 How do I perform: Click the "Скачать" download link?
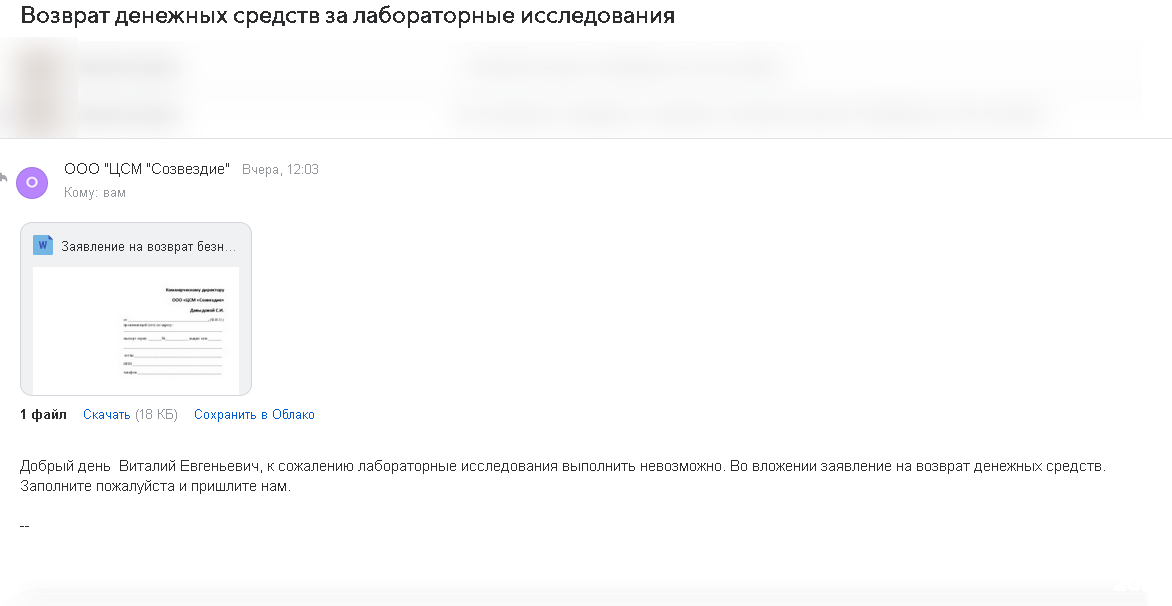pyautogui.click(x=107, y=415)
